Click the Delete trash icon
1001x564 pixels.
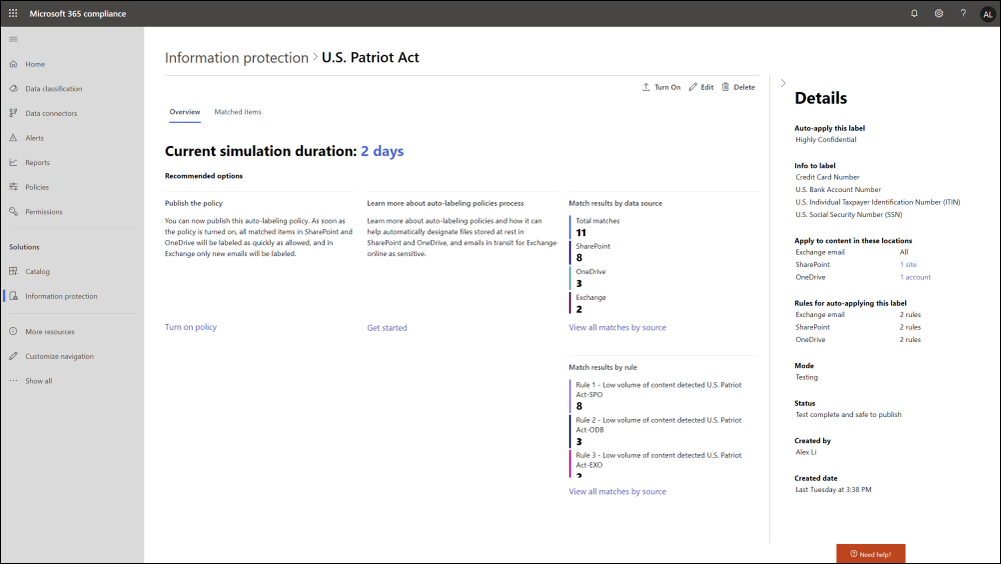pos(725,87)
